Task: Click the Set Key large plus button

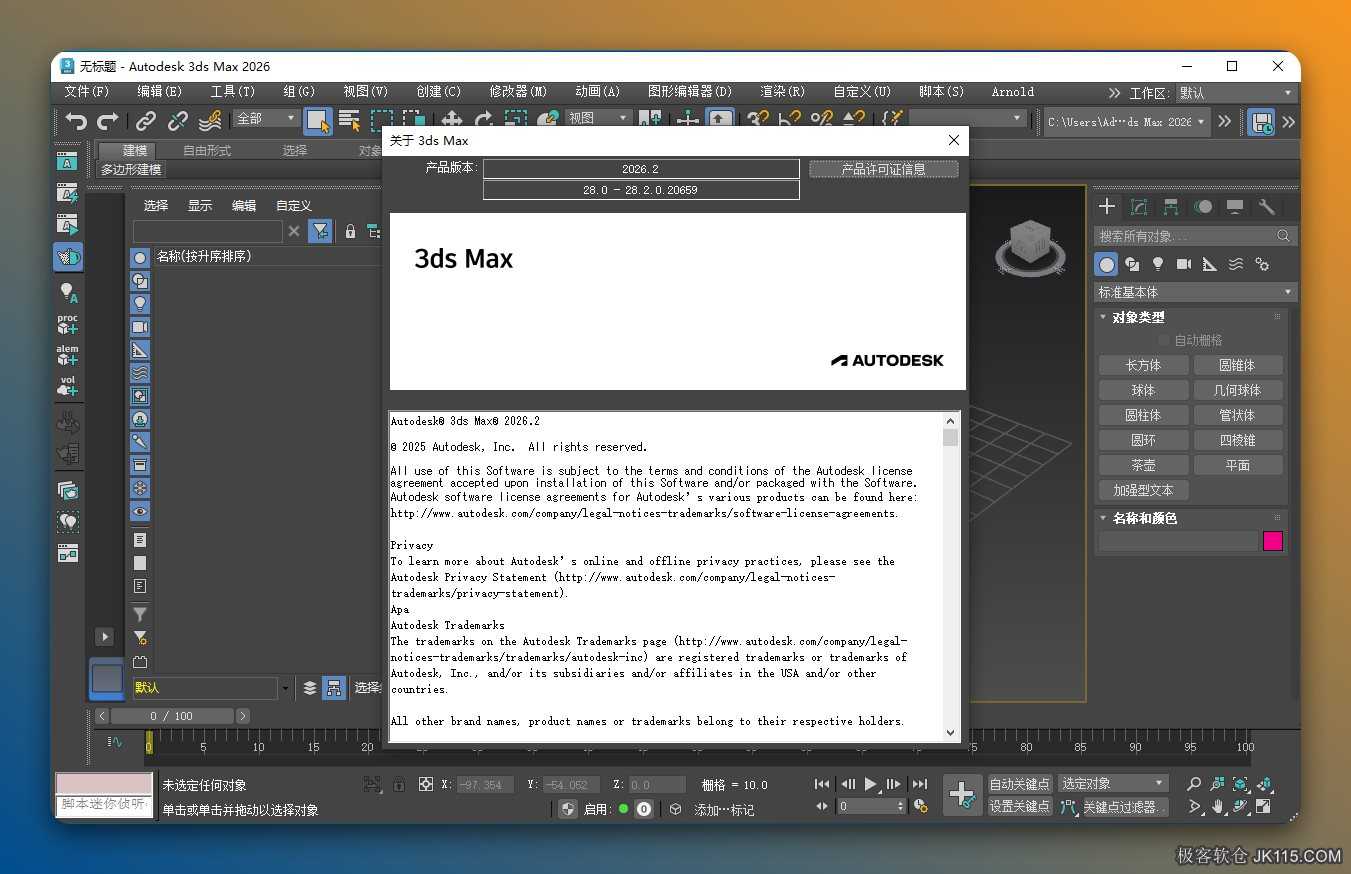Action: click(x=962, y=795)
